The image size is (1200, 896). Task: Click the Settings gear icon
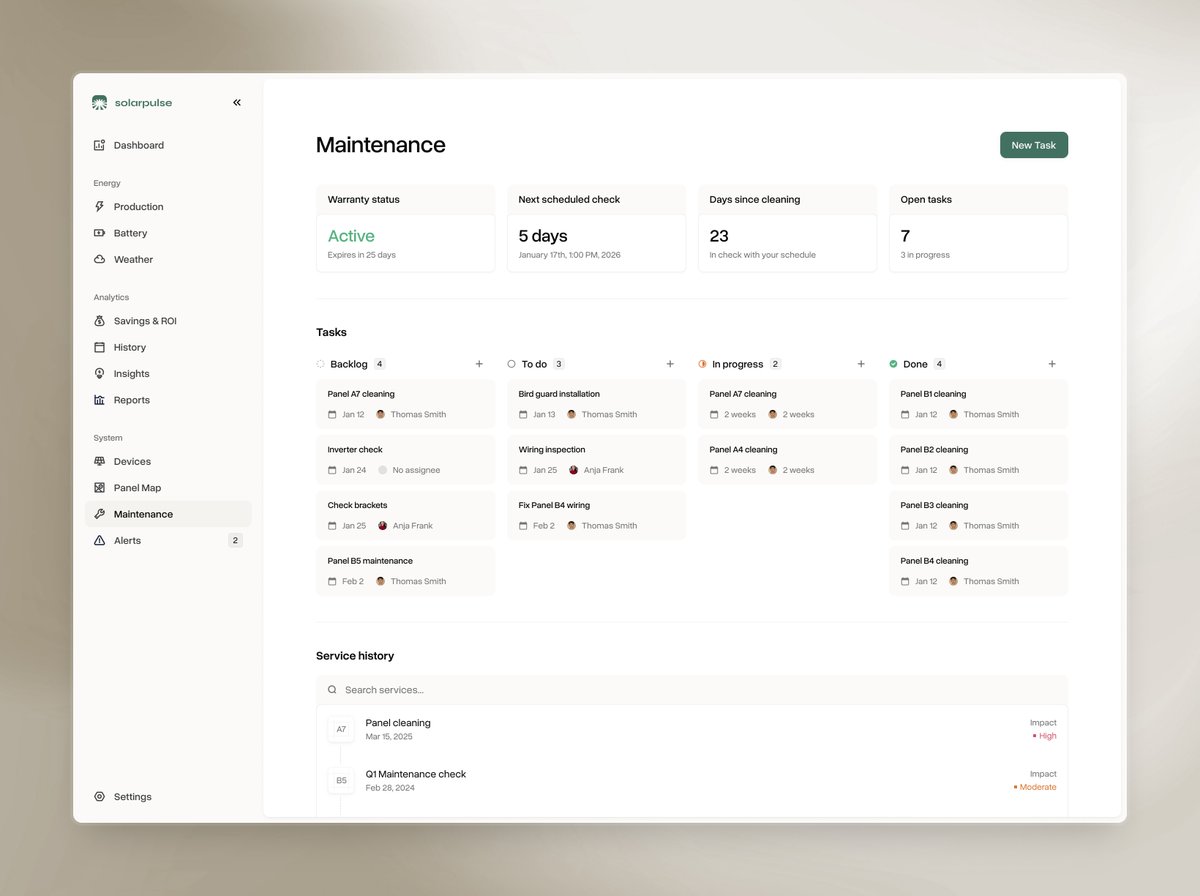click(99, 797)
